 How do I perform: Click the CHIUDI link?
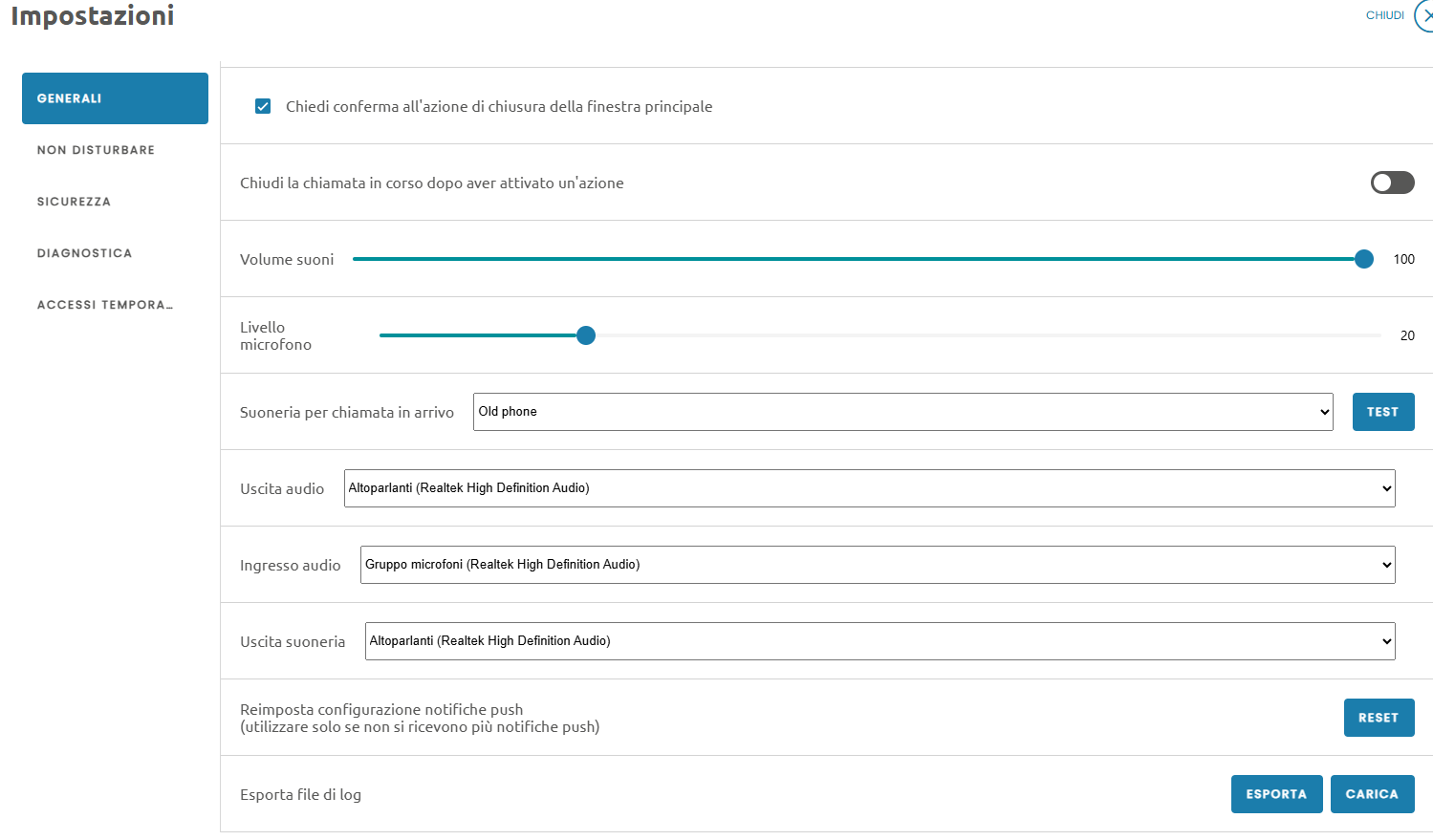1384,15
